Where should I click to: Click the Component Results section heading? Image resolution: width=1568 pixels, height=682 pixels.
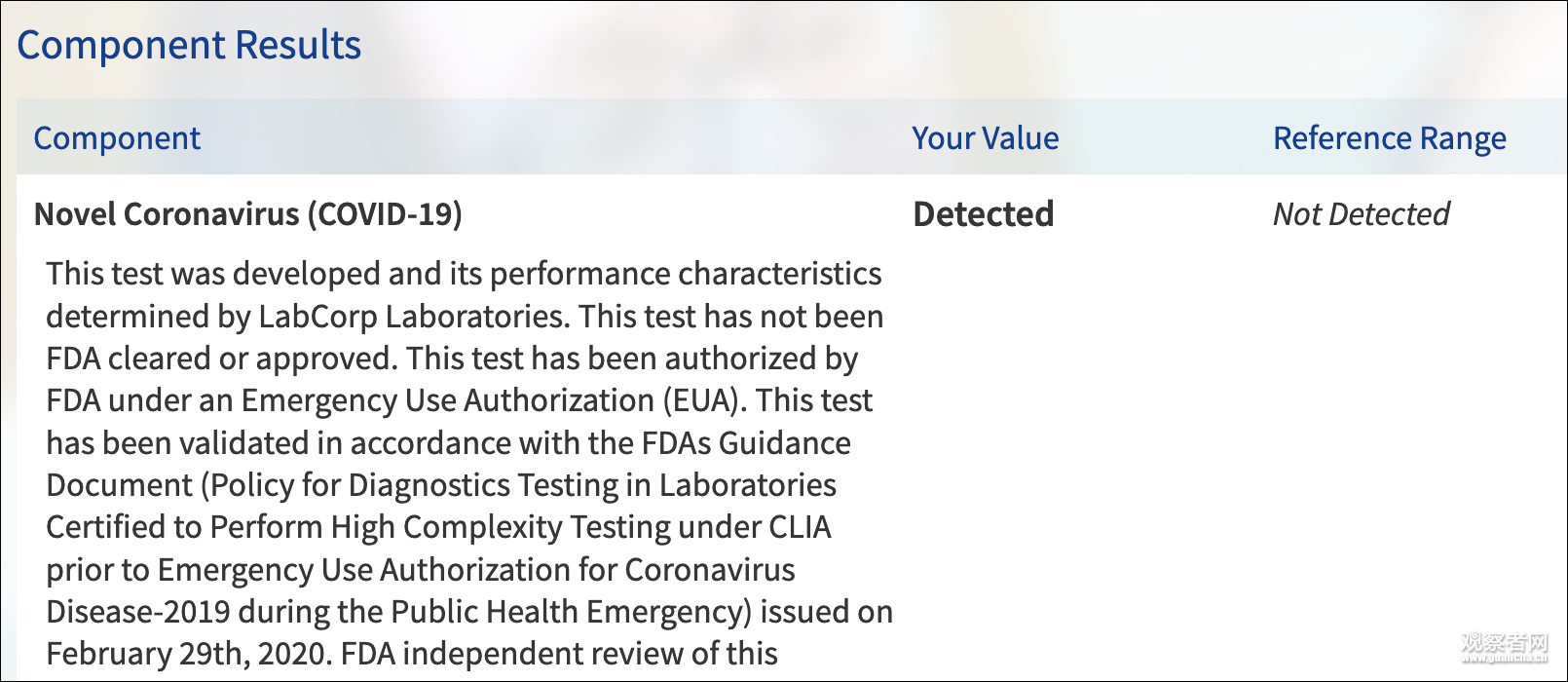click(x=189, y=46)
